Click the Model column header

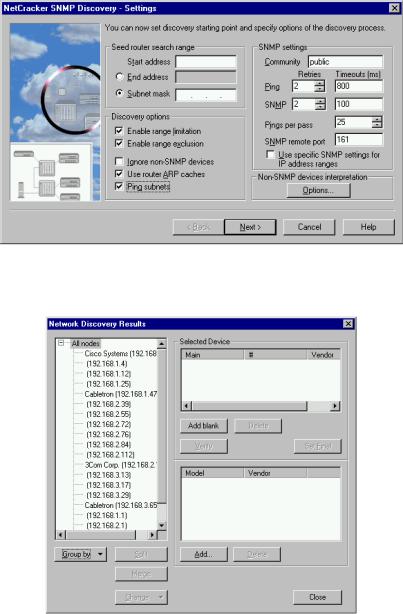pos(213,473)
